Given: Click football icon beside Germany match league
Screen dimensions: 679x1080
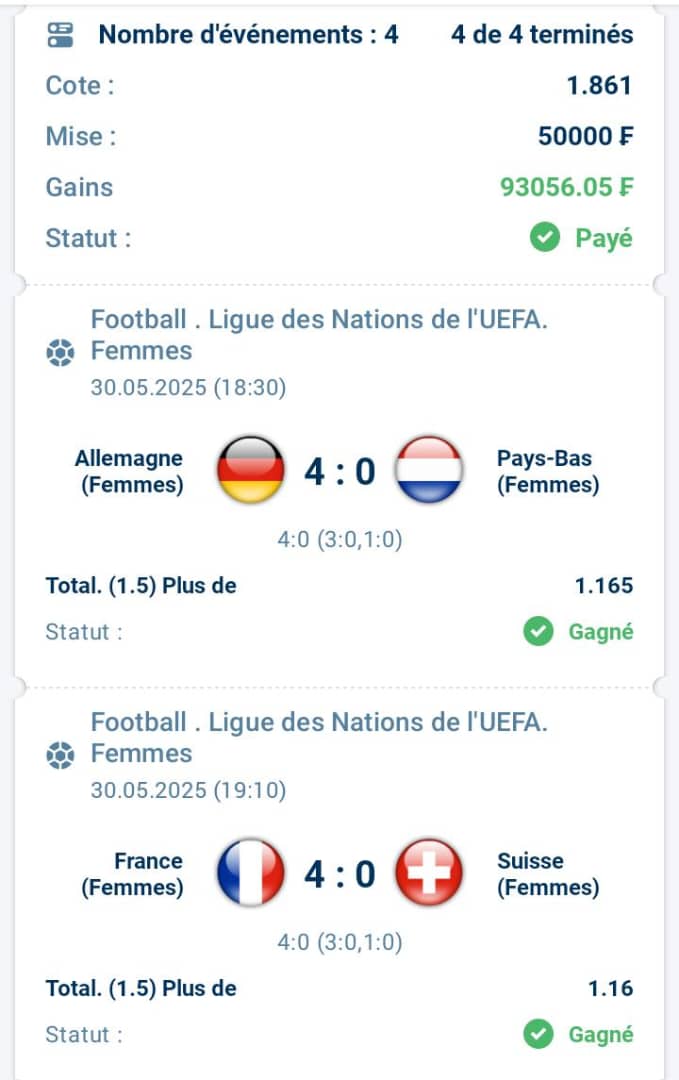Looking at the screenshot, I should (60, 353).
